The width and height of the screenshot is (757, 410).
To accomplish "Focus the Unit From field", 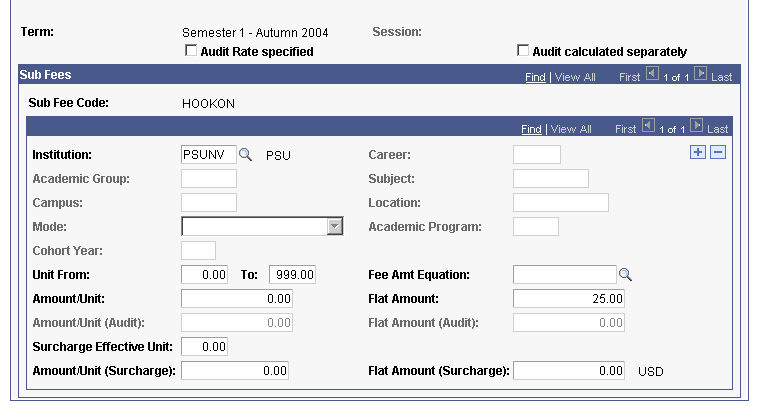I will (204, 274).
